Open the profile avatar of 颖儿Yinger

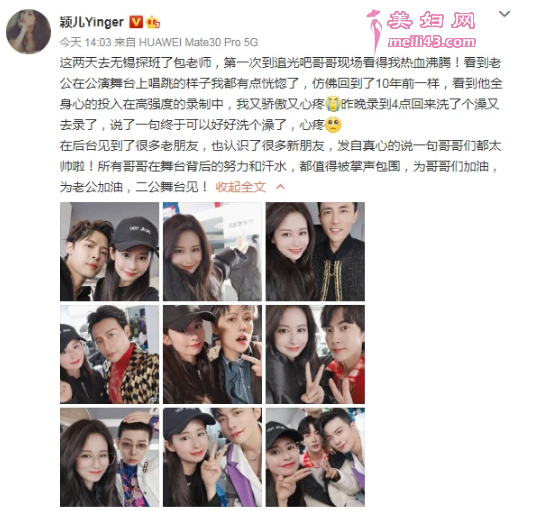coord(29,32)
